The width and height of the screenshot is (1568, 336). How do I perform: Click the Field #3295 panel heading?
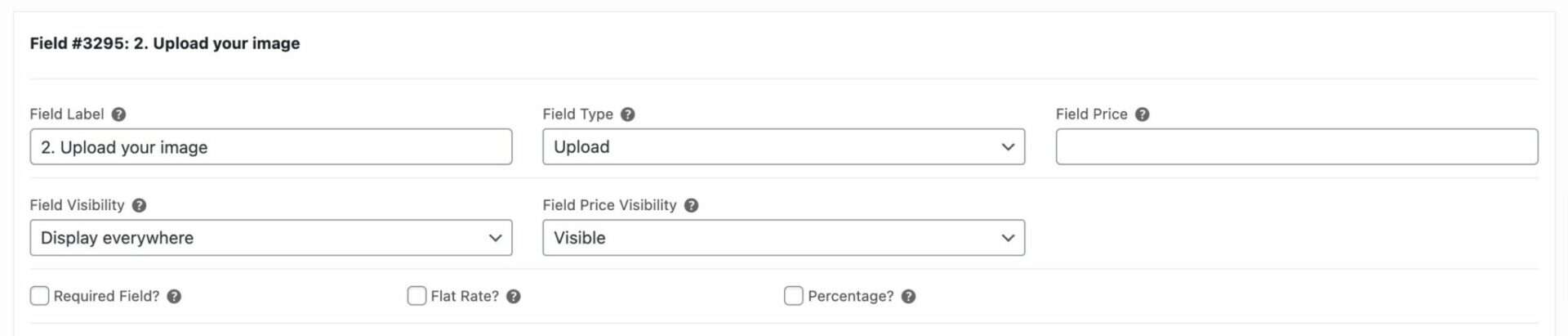(165, 43)
